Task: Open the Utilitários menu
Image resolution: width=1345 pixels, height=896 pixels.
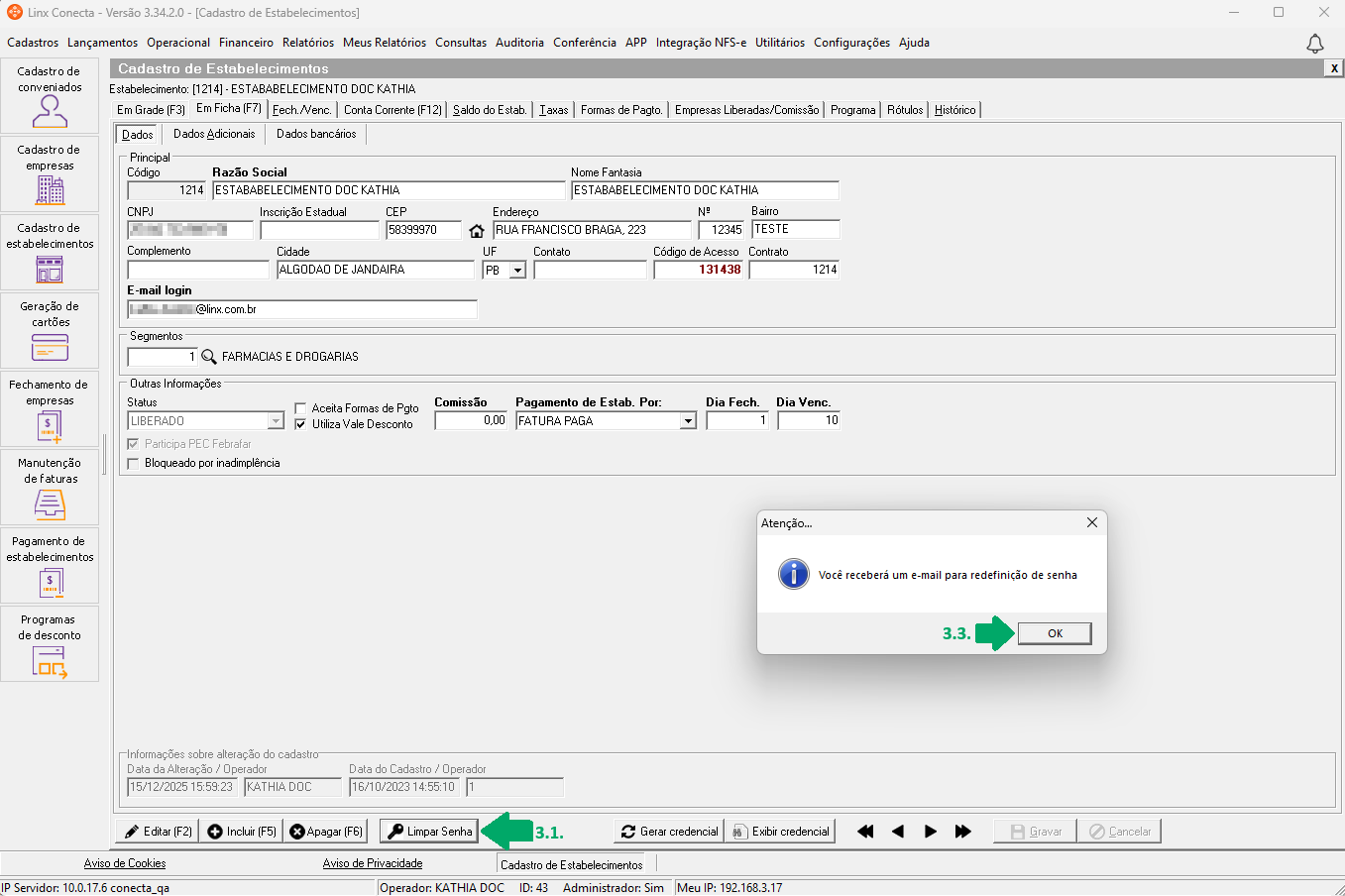Action: tap(780, 43)
